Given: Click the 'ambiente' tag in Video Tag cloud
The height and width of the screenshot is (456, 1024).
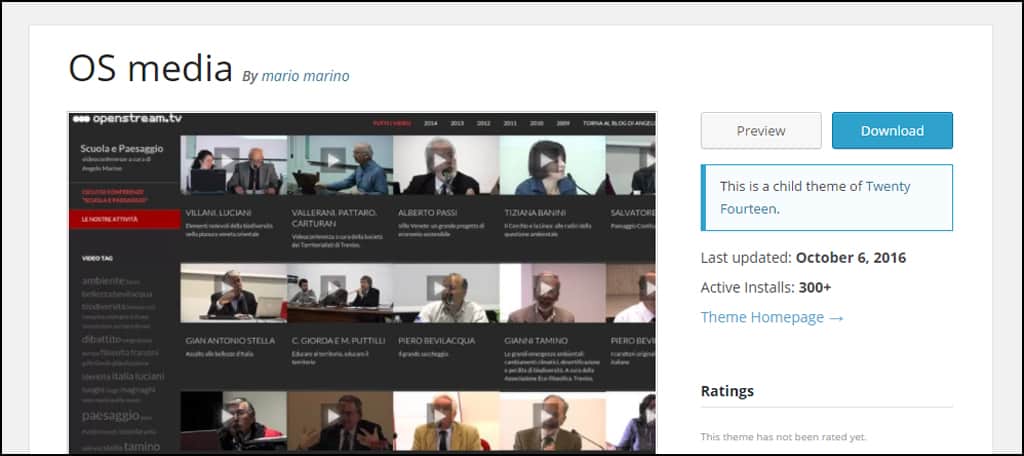Looking at the screenshot, I should (x=102, y=281).
